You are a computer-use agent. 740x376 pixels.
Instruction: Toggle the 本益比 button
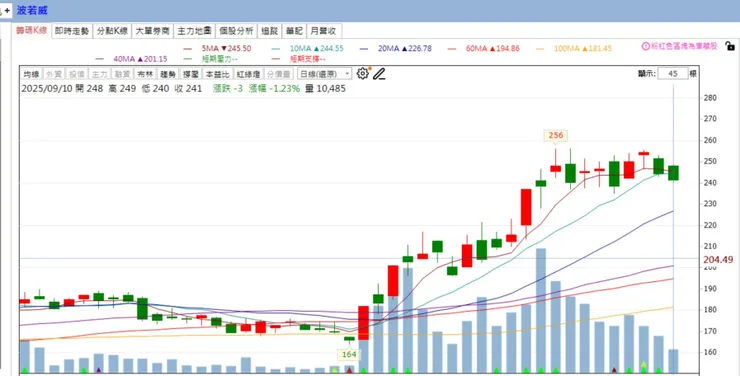(x=217, y=74)
